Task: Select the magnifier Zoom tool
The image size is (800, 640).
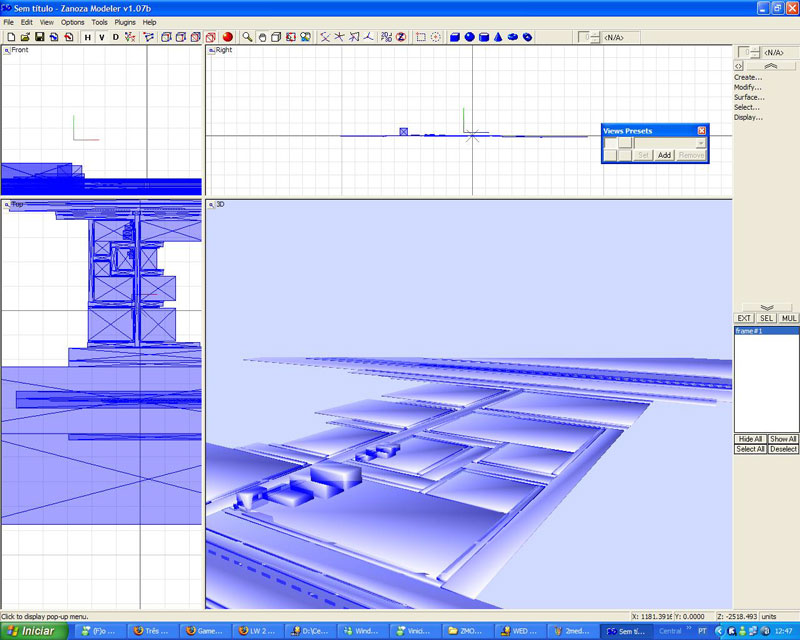Action: pyautogui.click(x=247, y=37)
